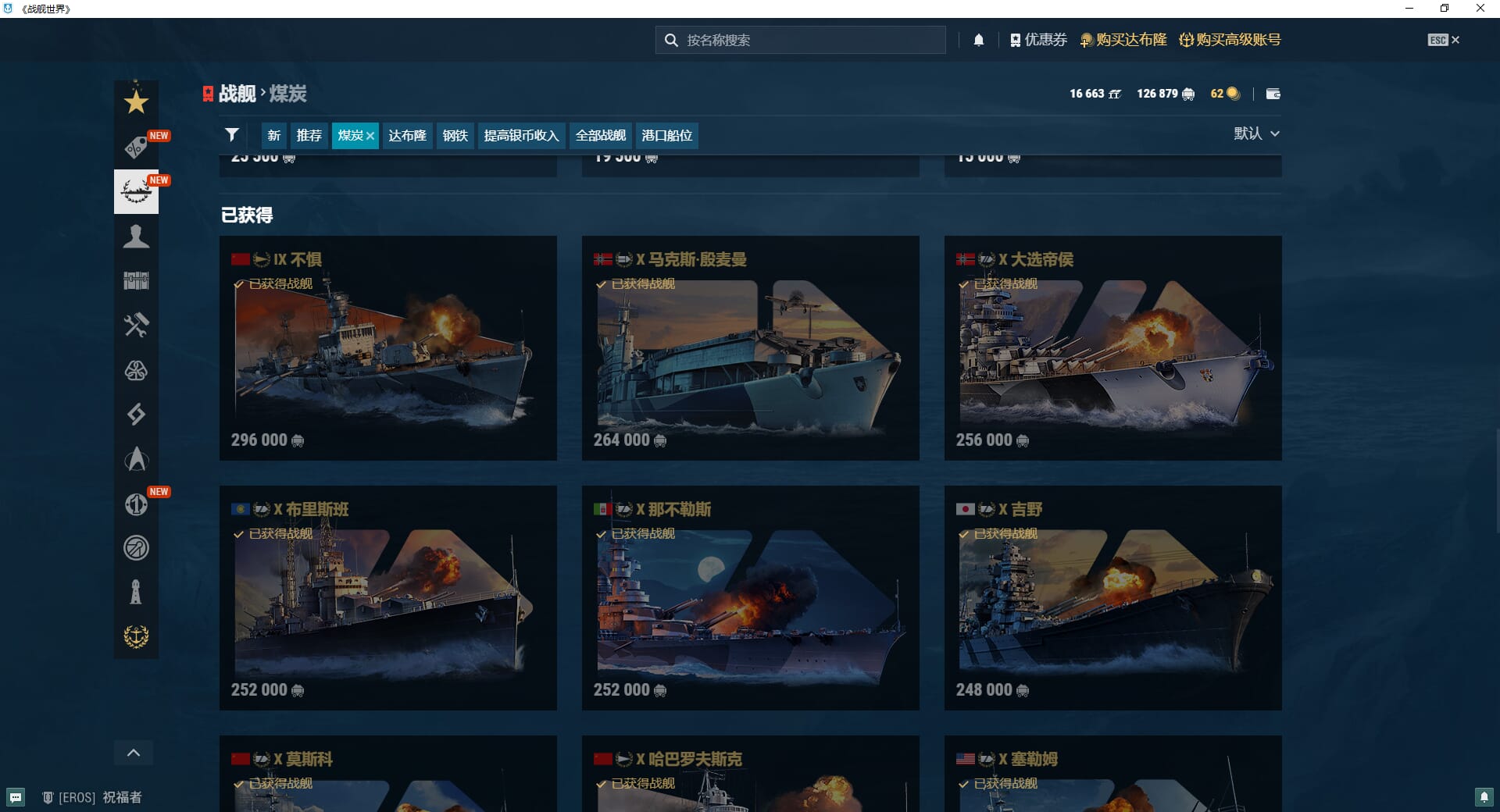Select the 全部战舰 category tab

(600, 136)
